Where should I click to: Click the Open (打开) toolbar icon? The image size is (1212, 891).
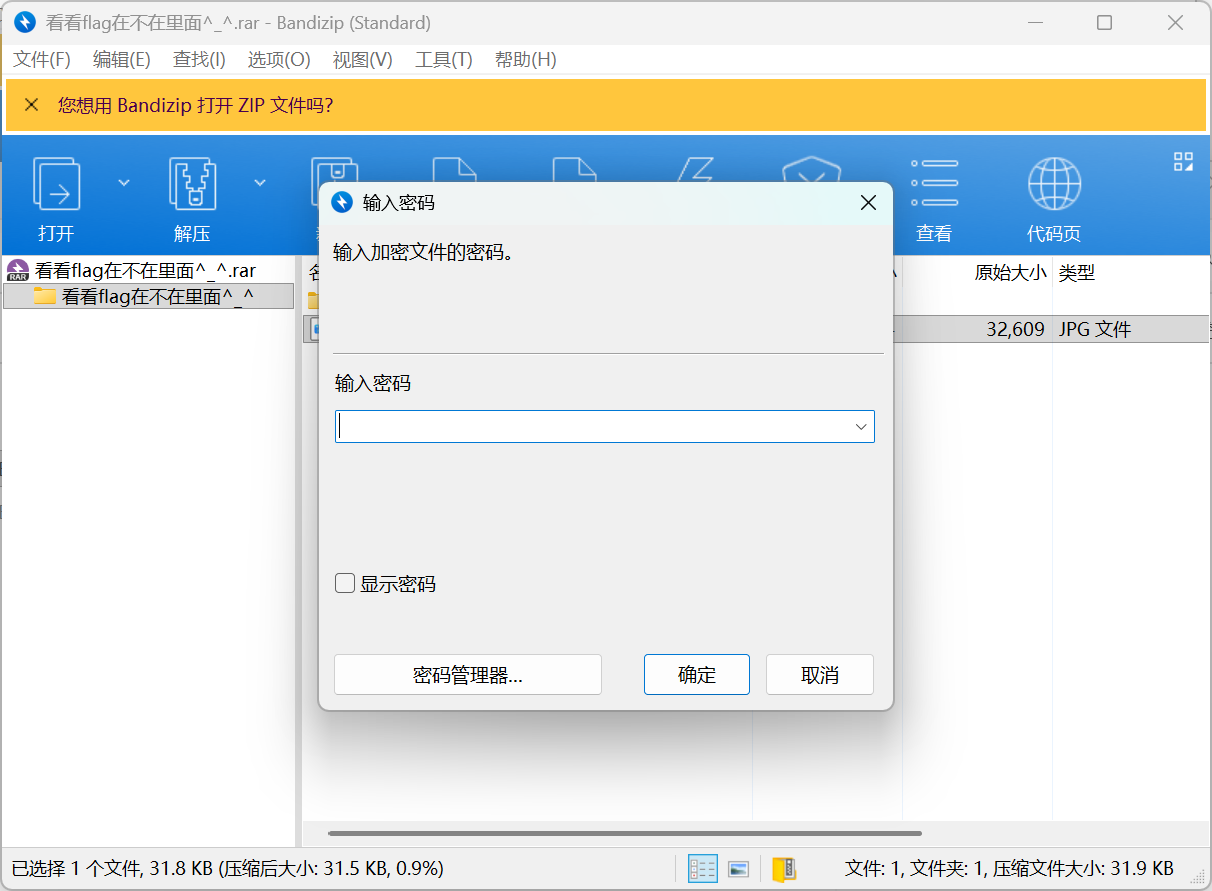57,184
